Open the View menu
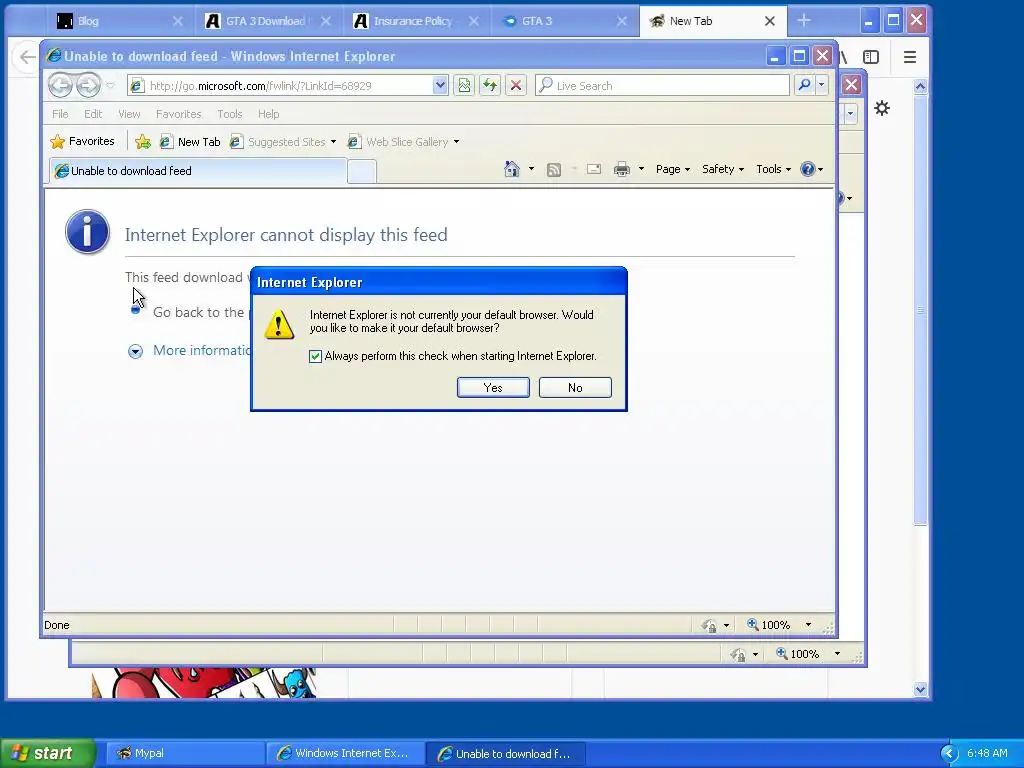 (129, 114)
